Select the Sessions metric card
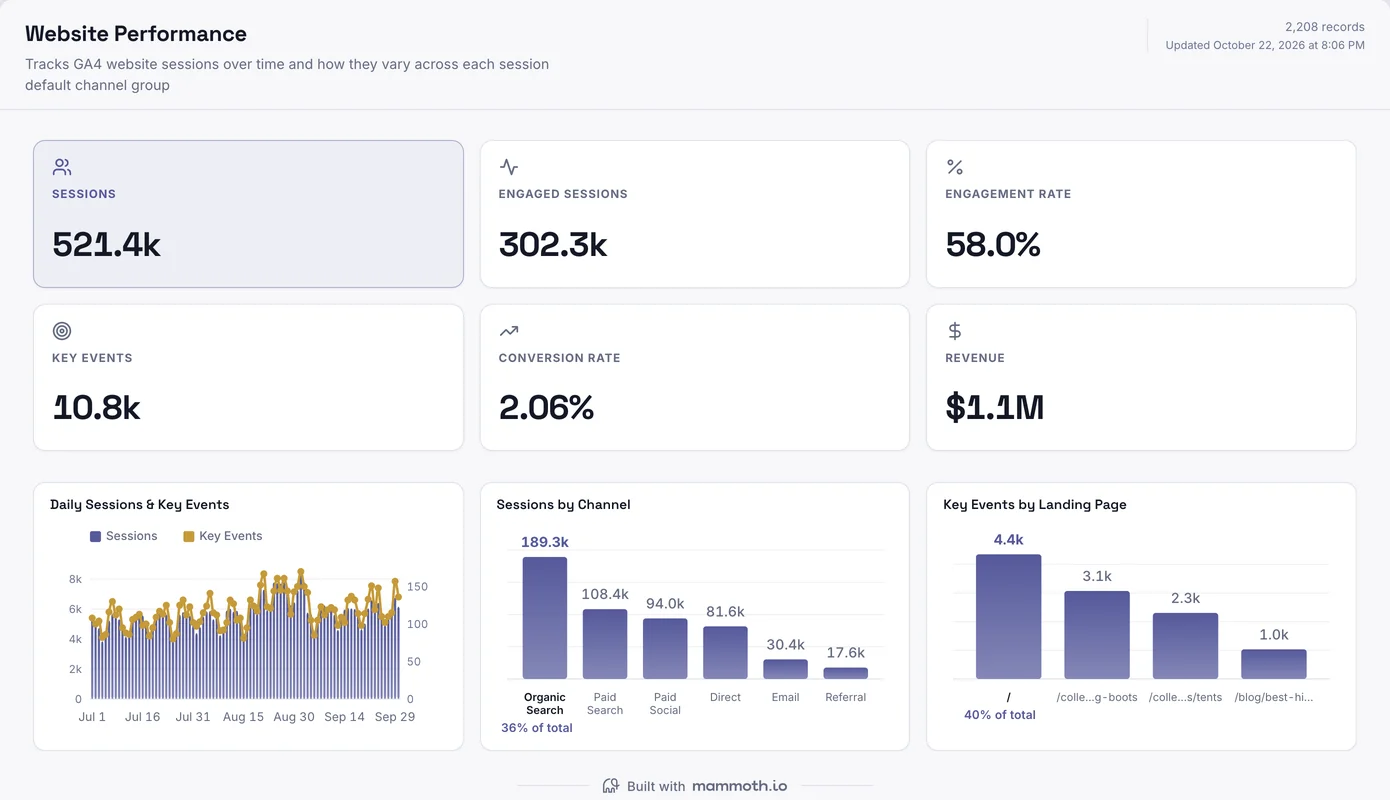The height and width of the screenshot is (800, 1390). (x=248, y=214)
